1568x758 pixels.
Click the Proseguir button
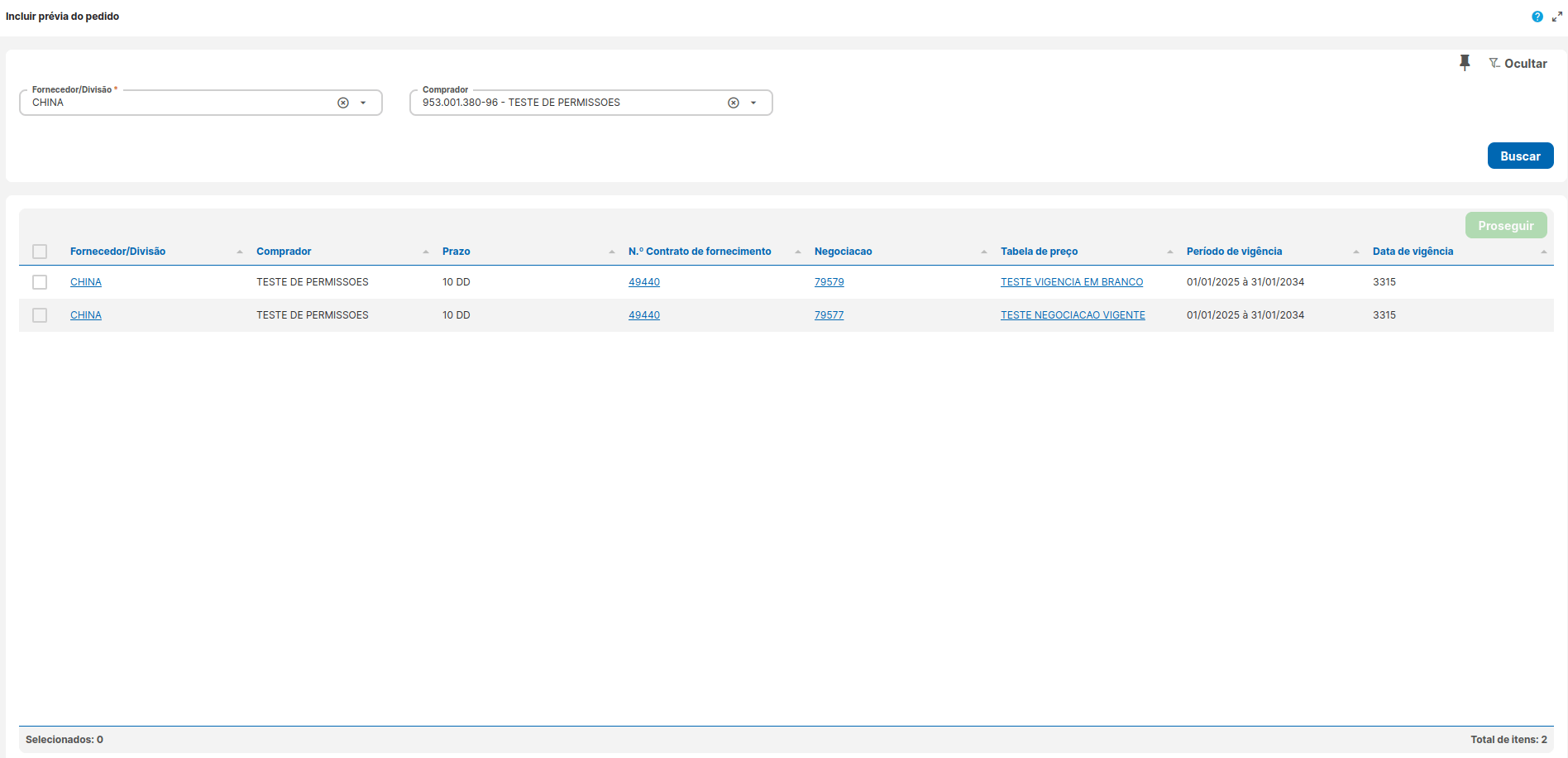[x=1506, y=225]
